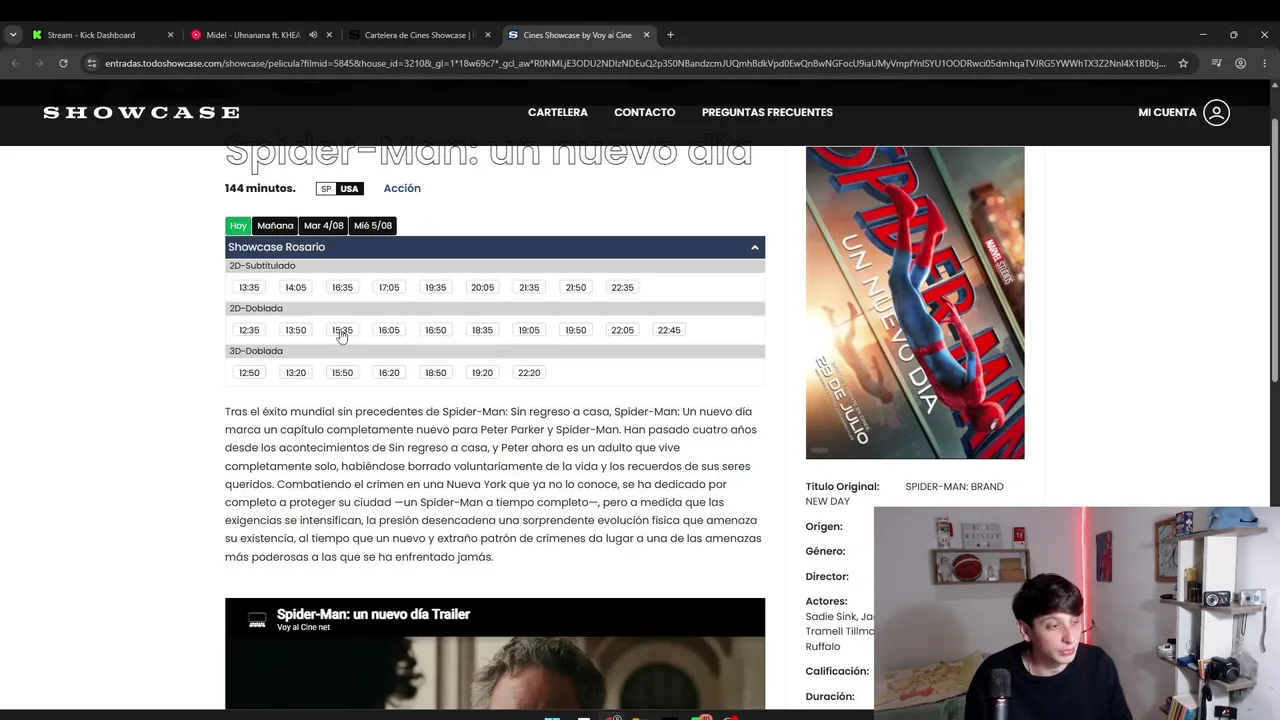
Task: Bookmark this page with the star icon
Action: coord(1183,63)
